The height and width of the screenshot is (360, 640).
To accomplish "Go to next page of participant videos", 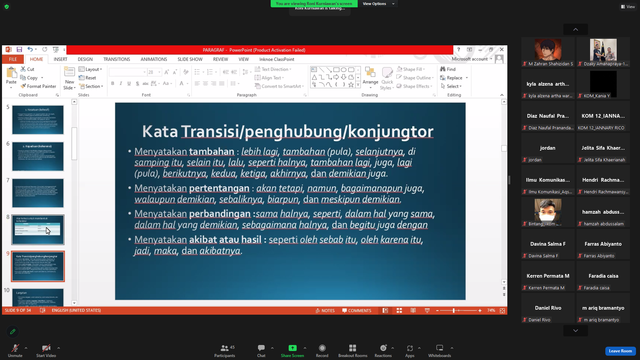I will coord(576,331).
